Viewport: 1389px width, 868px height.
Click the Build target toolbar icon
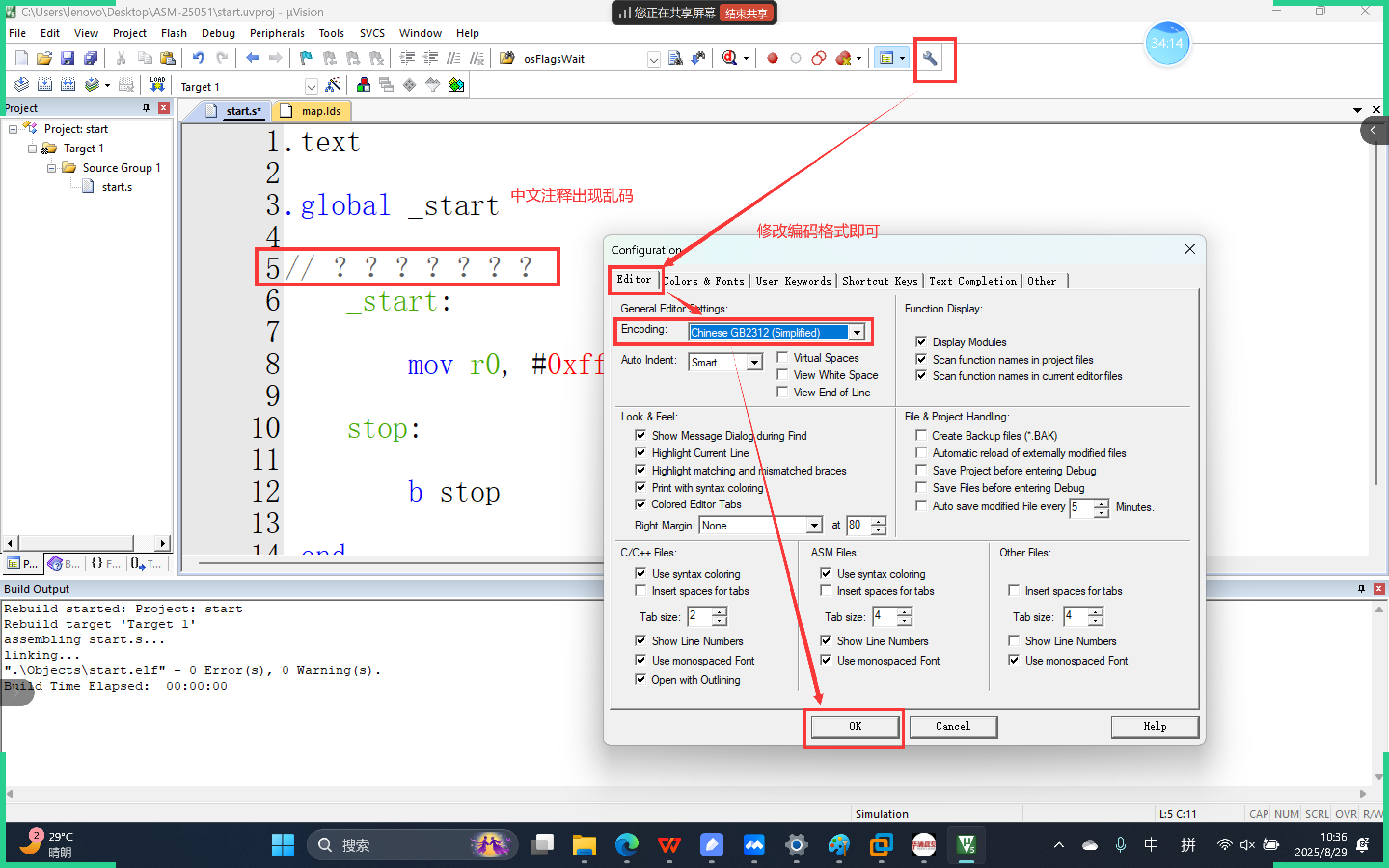click(45, 85)
